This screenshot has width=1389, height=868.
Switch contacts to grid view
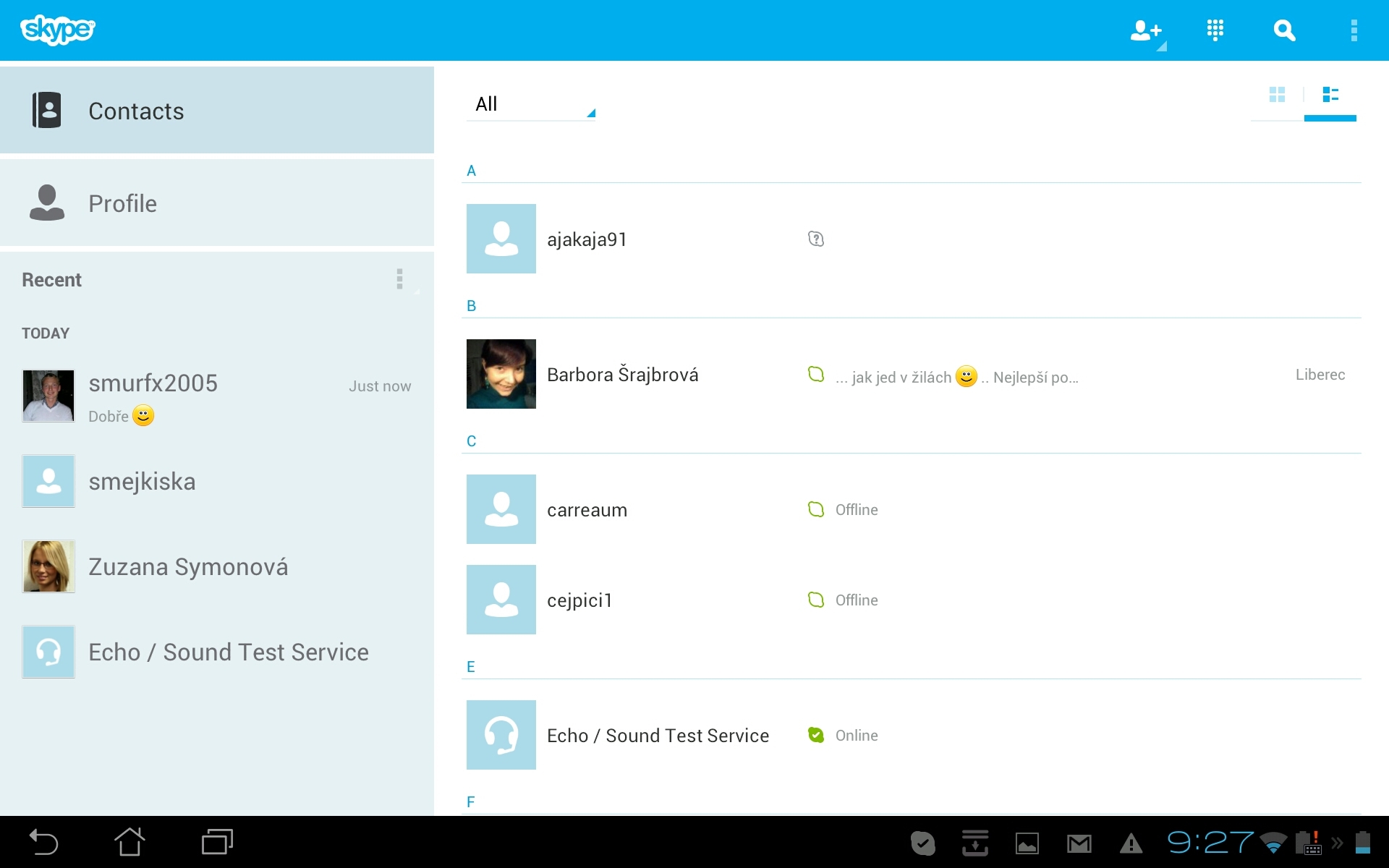click(x=1278, y=94)
